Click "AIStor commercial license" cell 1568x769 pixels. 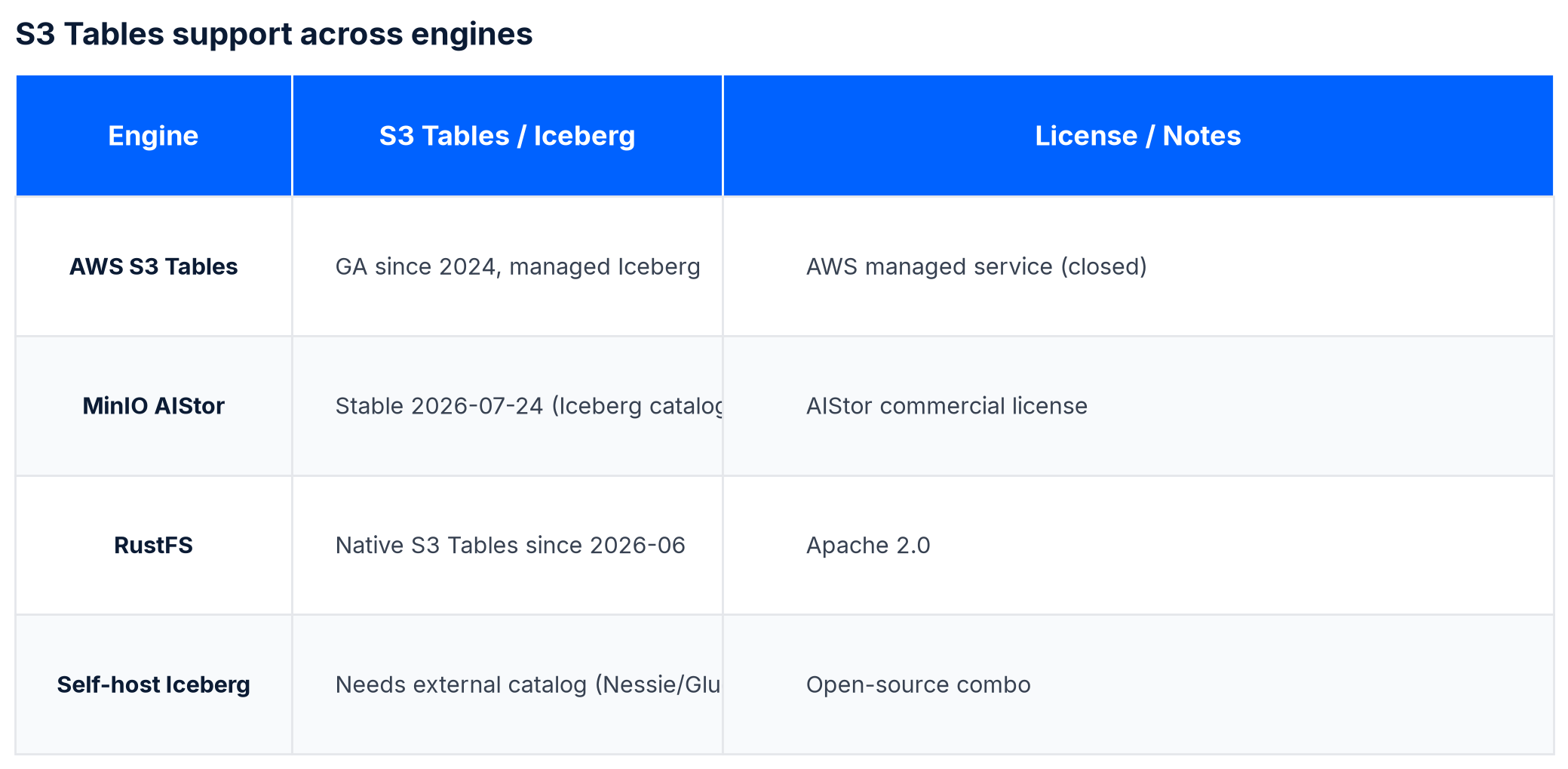pos(1137,406)
